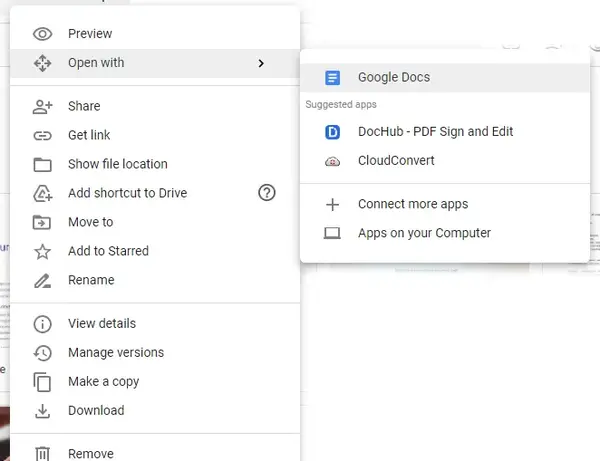Open with DocHub - PDF Sign and Edit
Image resolution: width=600 pixels, height=461 pixels.
445,132
